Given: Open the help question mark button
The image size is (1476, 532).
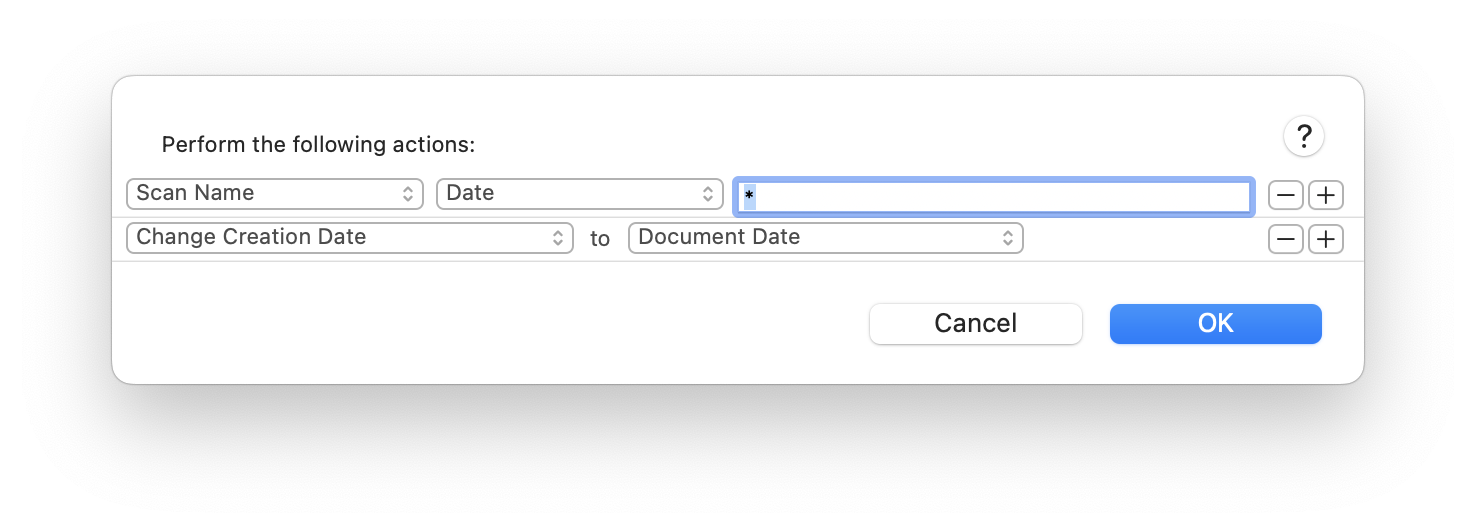Looking at the screenshot, I should coord(1304,136).
